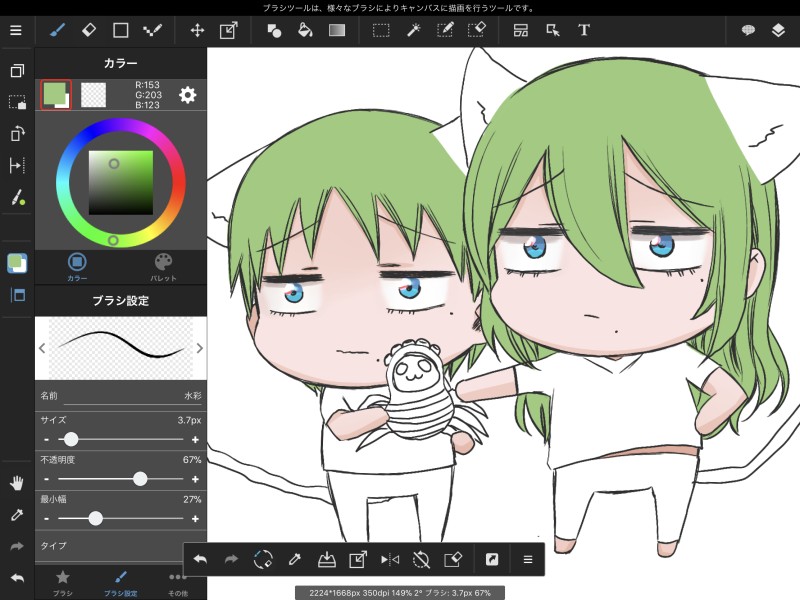Screen dimensions: 800x600
Task: Select the dotted polyline brush tool
Action: tap(152, 31)
